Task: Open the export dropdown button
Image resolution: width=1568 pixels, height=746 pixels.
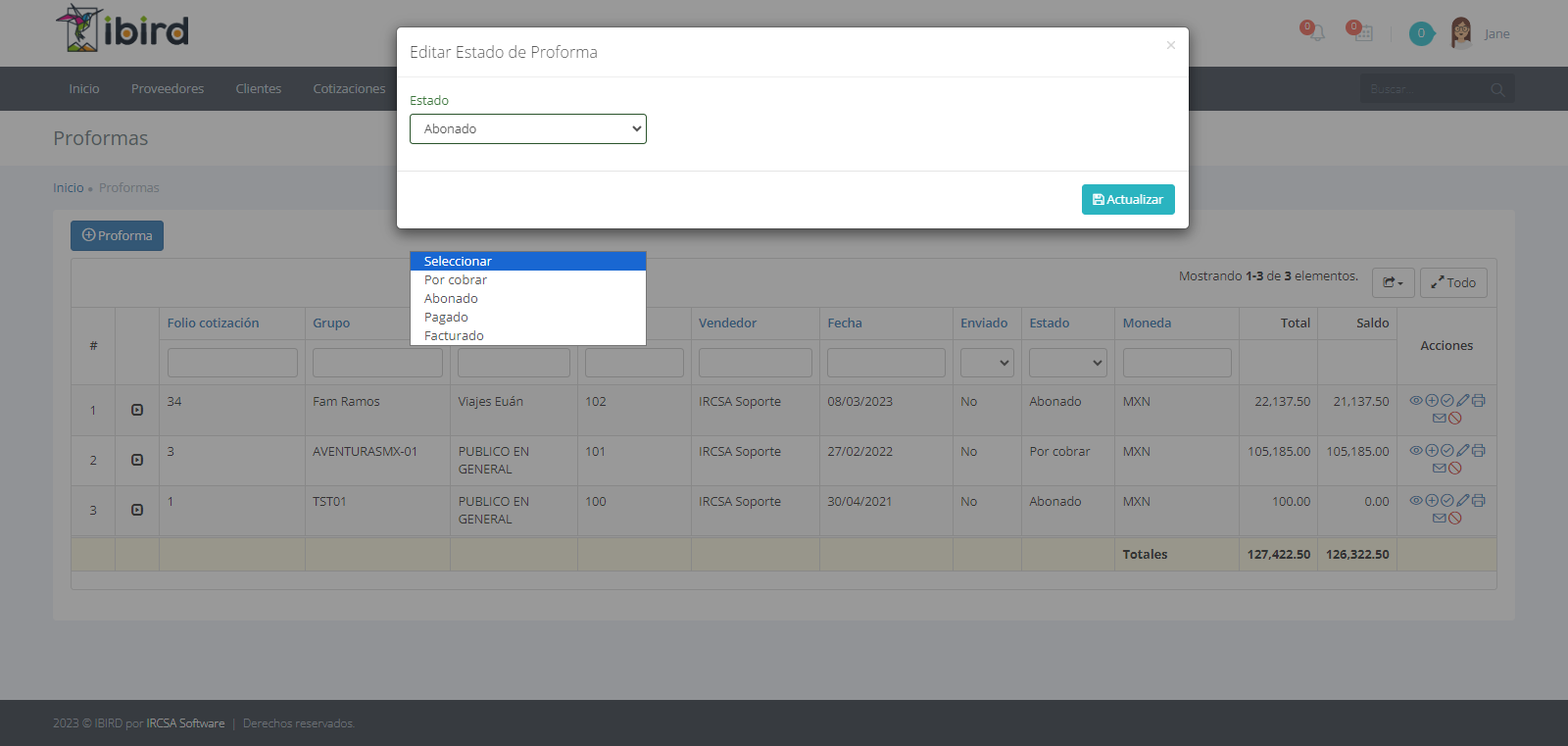Action: tap(1393, 282)
